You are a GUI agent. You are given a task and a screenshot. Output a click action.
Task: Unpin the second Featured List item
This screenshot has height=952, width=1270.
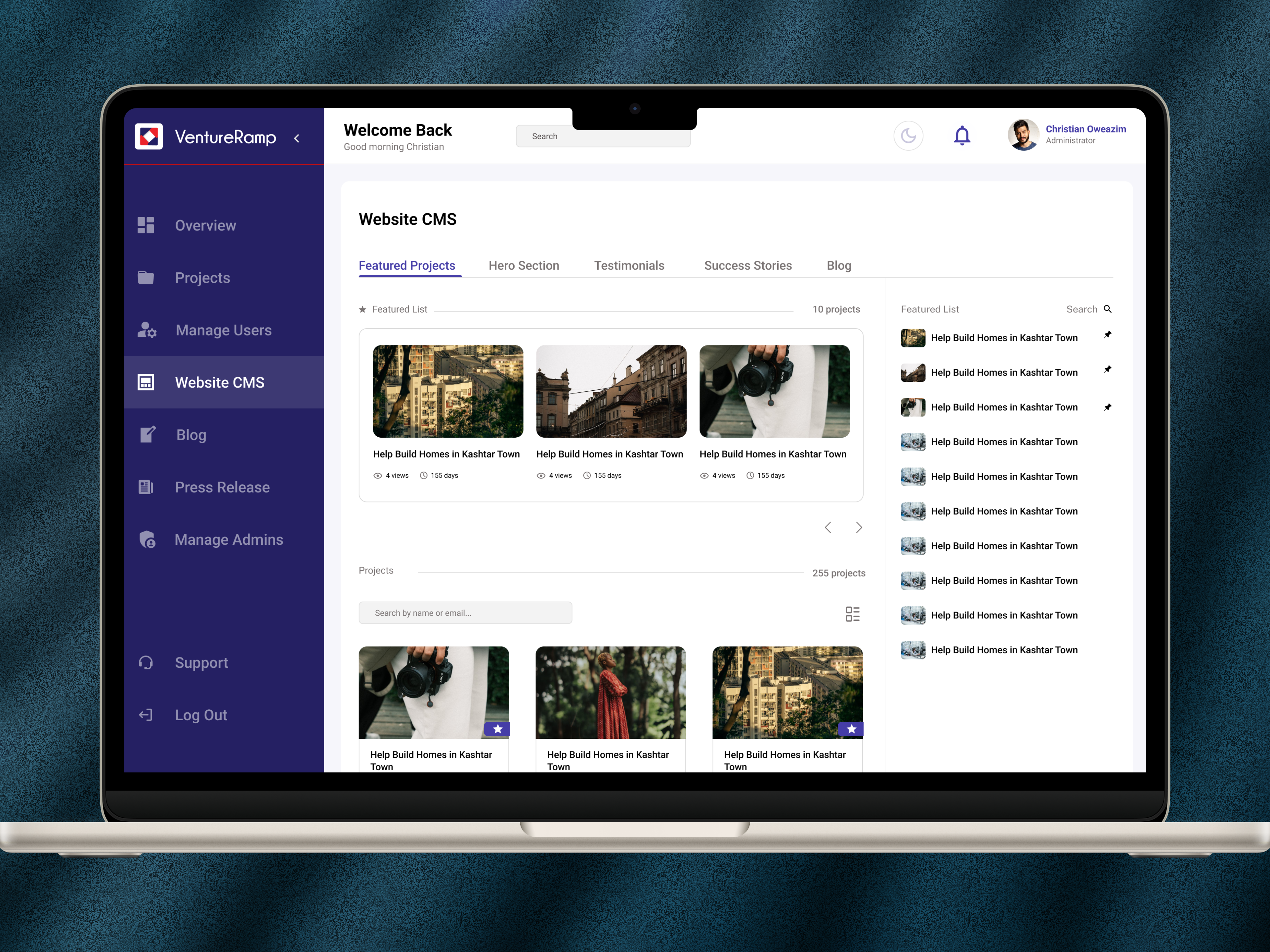click(1108, 369)
